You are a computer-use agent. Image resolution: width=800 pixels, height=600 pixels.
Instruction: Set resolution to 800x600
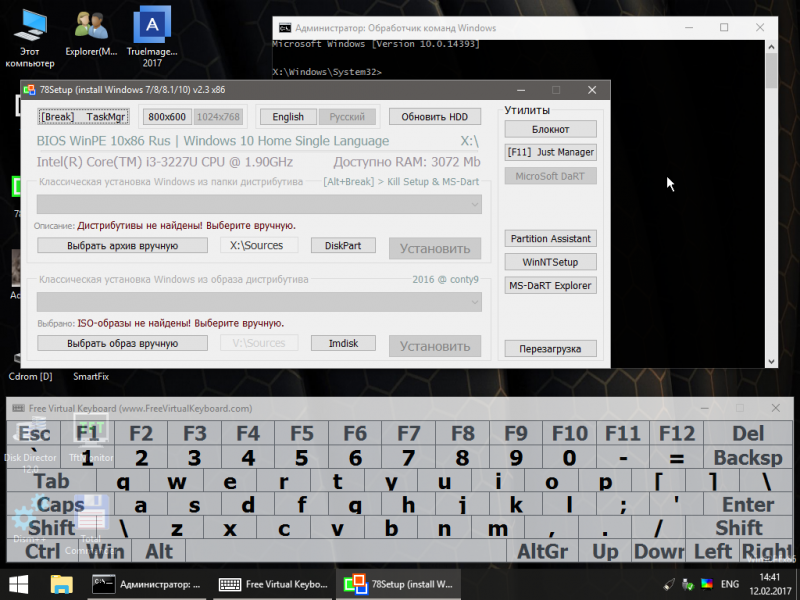[x=167, y=117]
